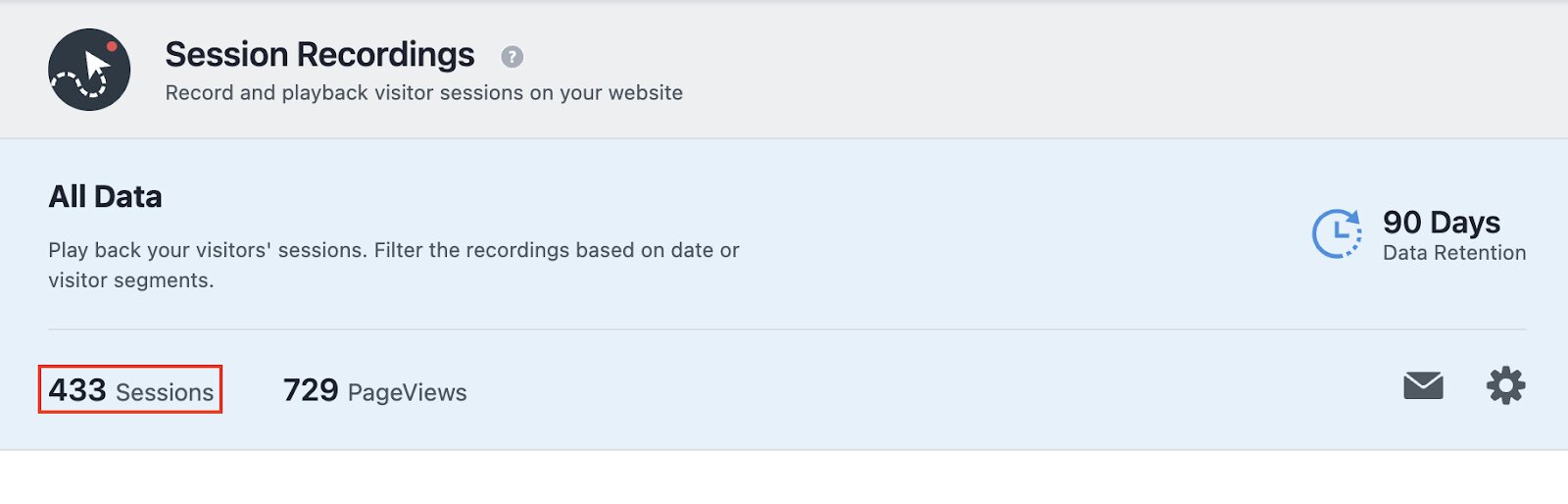Screen dimensions: 1568x504
Task: Click the 'Play back your visitors' sessions' description
Action: pos(393,250)
